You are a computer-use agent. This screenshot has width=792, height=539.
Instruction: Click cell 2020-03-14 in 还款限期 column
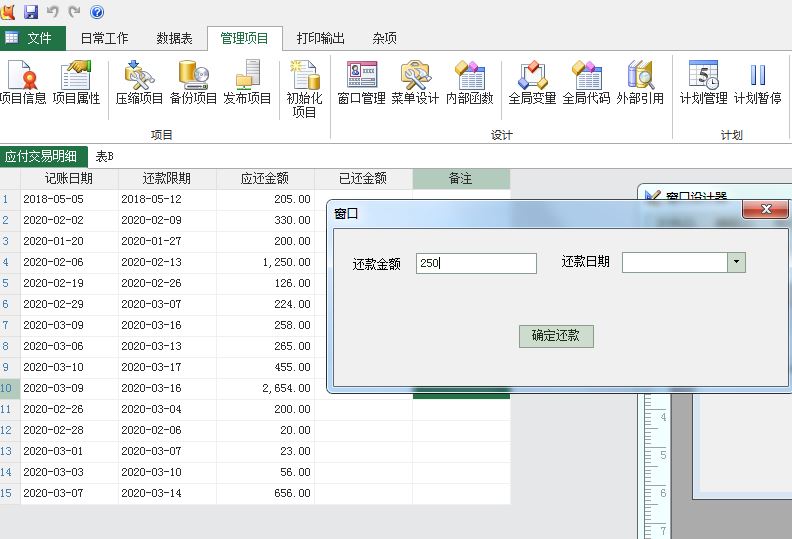[167, 494]
